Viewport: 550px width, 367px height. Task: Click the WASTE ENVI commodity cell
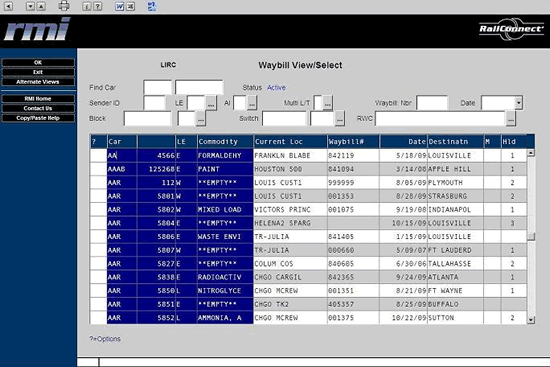pos(225,236)
